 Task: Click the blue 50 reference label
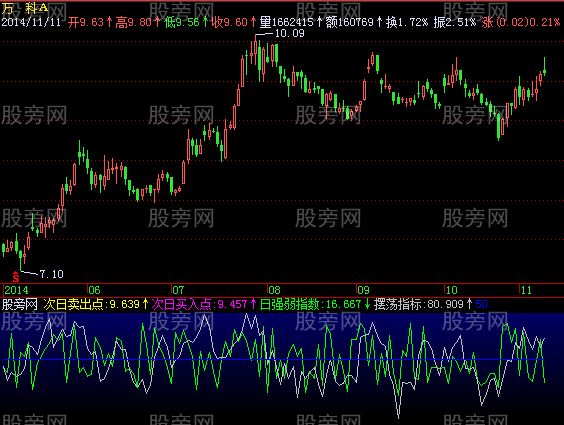[x=482, y=305]
